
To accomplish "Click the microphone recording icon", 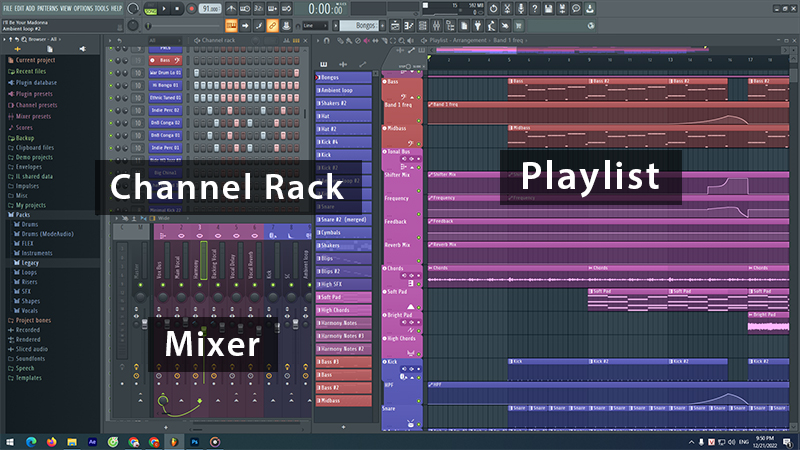I will coord(521,9).
